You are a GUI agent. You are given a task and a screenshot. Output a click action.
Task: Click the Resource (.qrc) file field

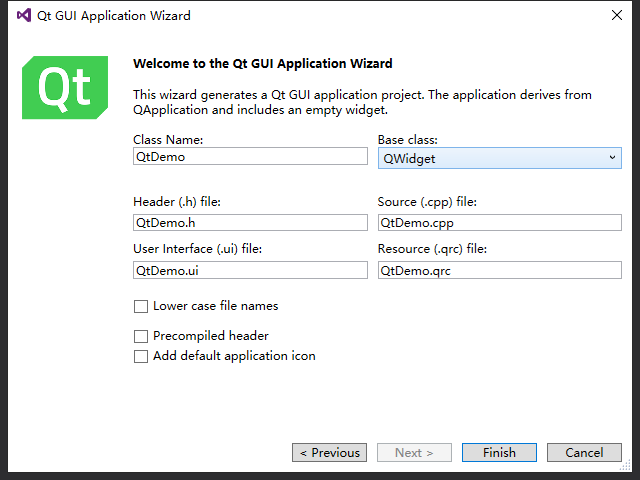pos(500,270)
